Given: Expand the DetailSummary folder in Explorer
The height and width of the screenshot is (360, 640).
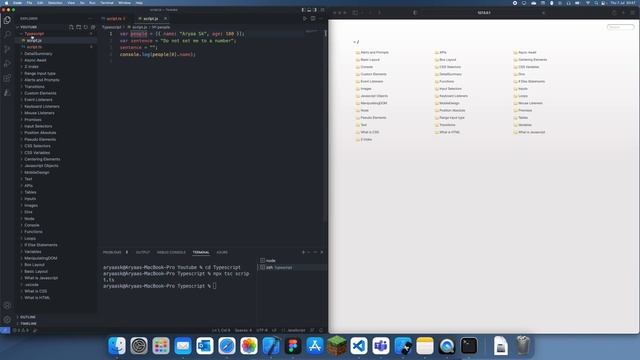Looking at the screenshot, I should tap(56, 53).
